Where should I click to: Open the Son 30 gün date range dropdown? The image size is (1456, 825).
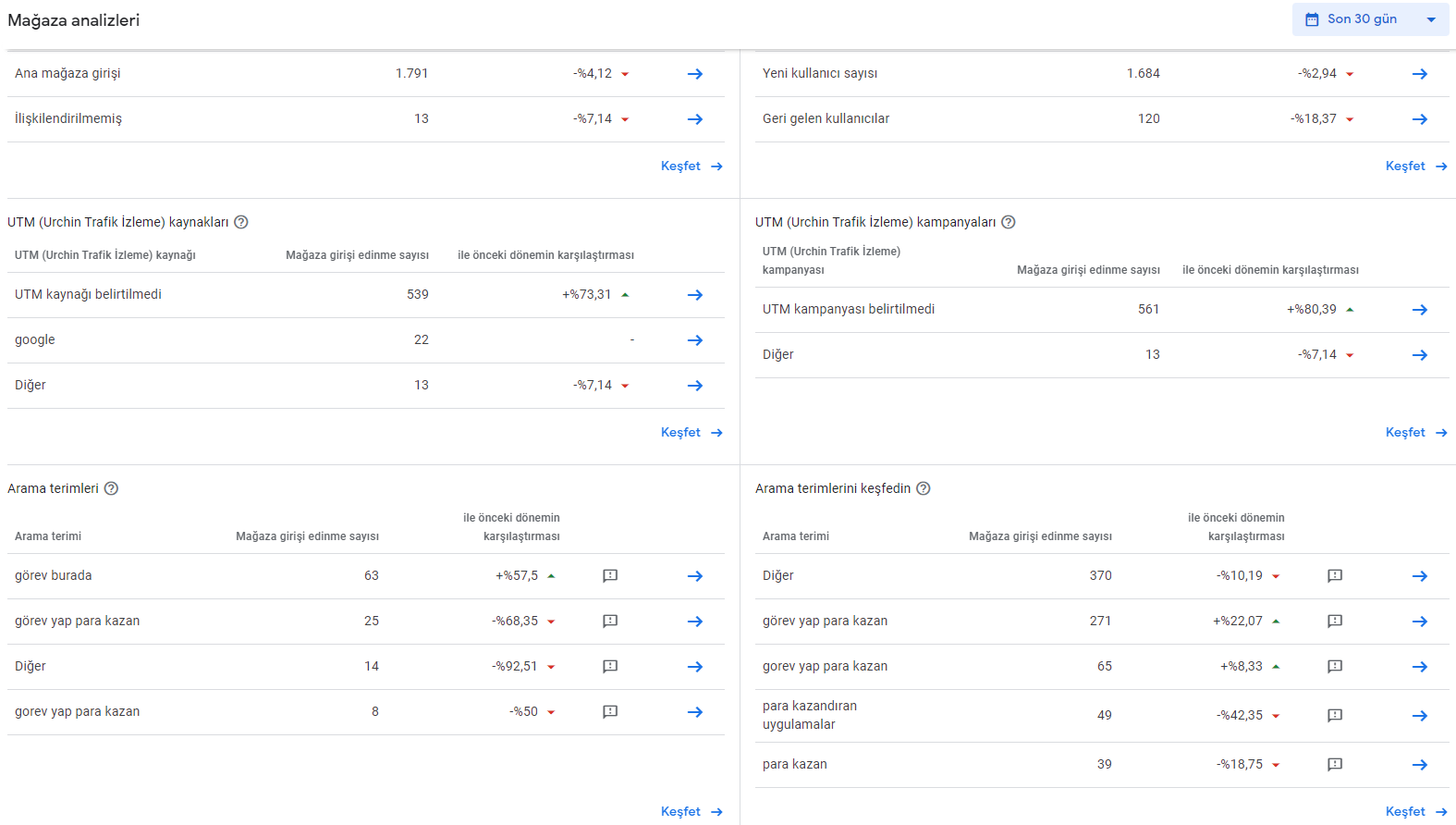click(x=1370, y=19)
